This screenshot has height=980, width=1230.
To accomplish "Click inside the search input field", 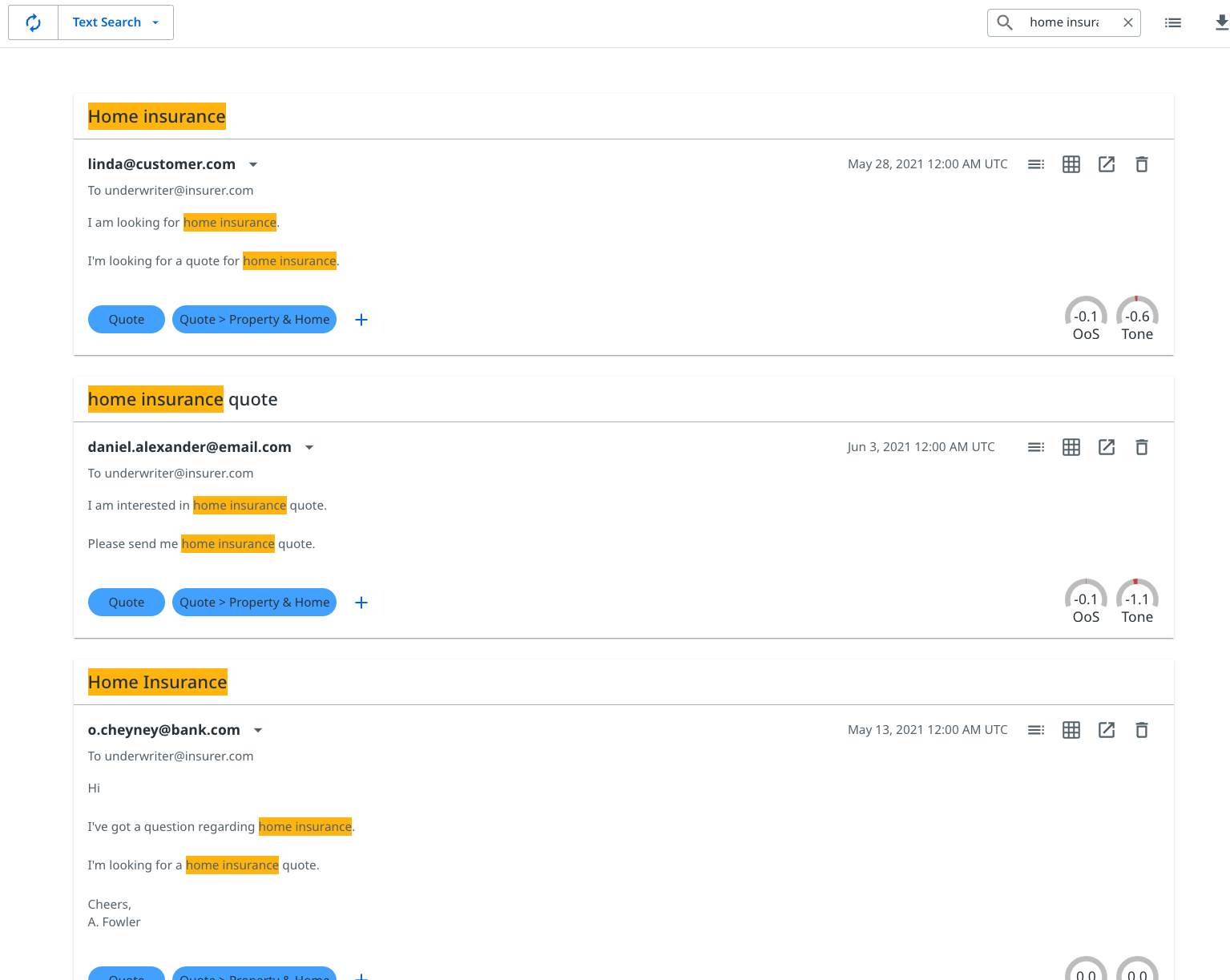I will point(1066,22).
